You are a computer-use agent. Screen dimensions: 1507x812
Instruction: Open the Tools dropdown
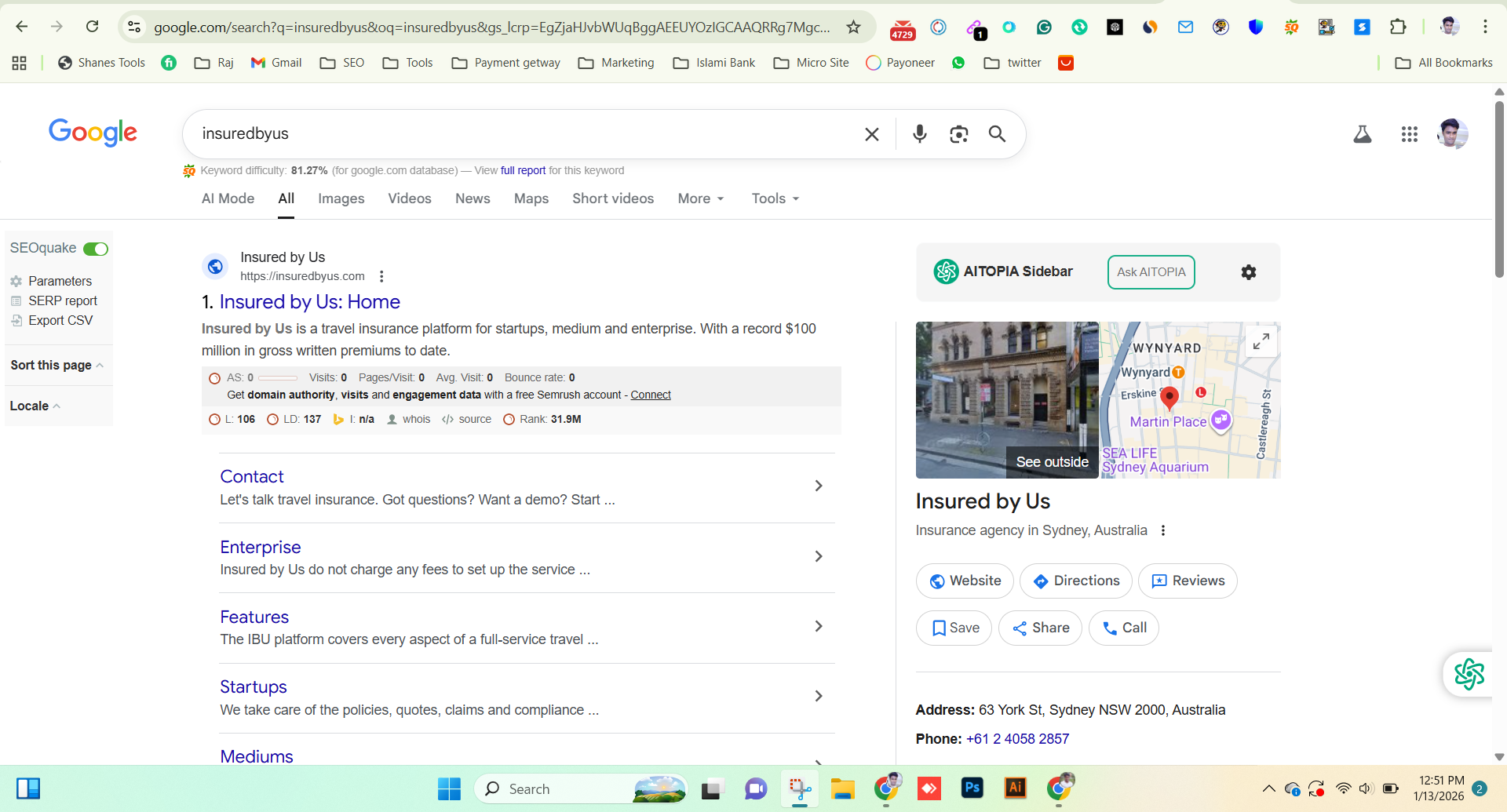click(775, 198)
